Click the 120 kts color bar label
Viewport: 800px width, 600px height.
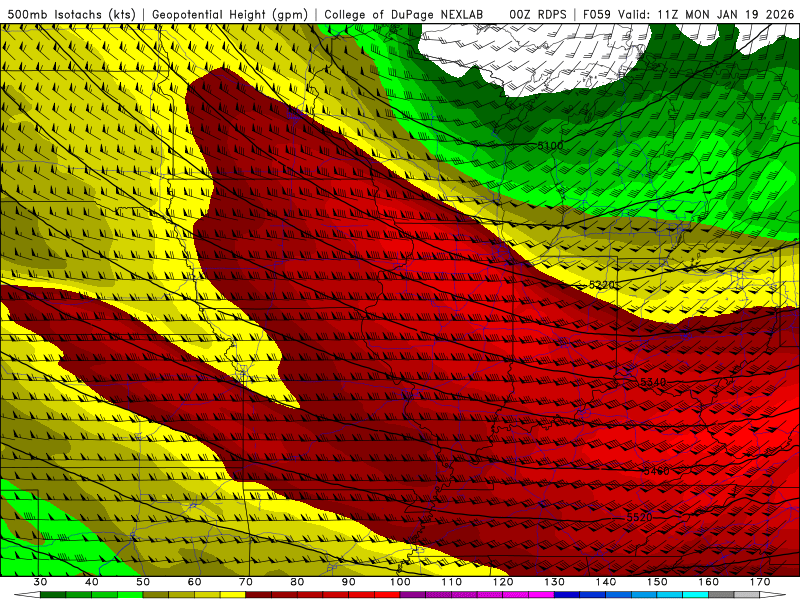click(x=503, y=582)
